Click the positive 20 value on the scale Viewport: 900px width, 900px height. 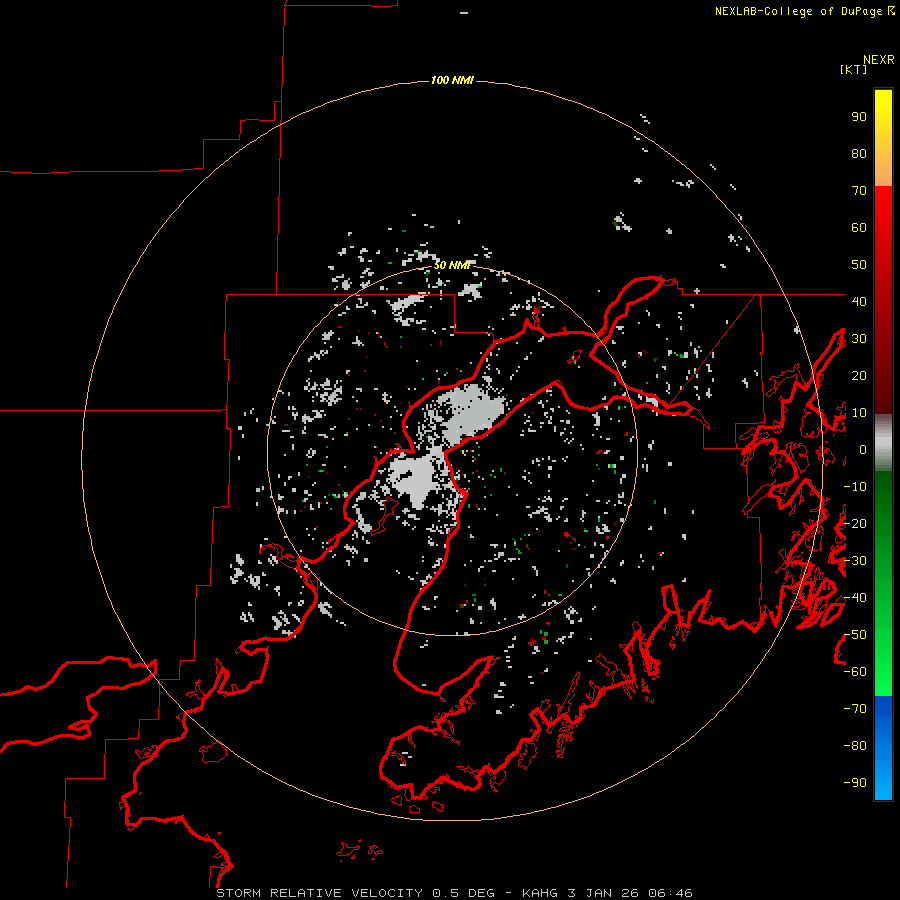pos(859,375)
